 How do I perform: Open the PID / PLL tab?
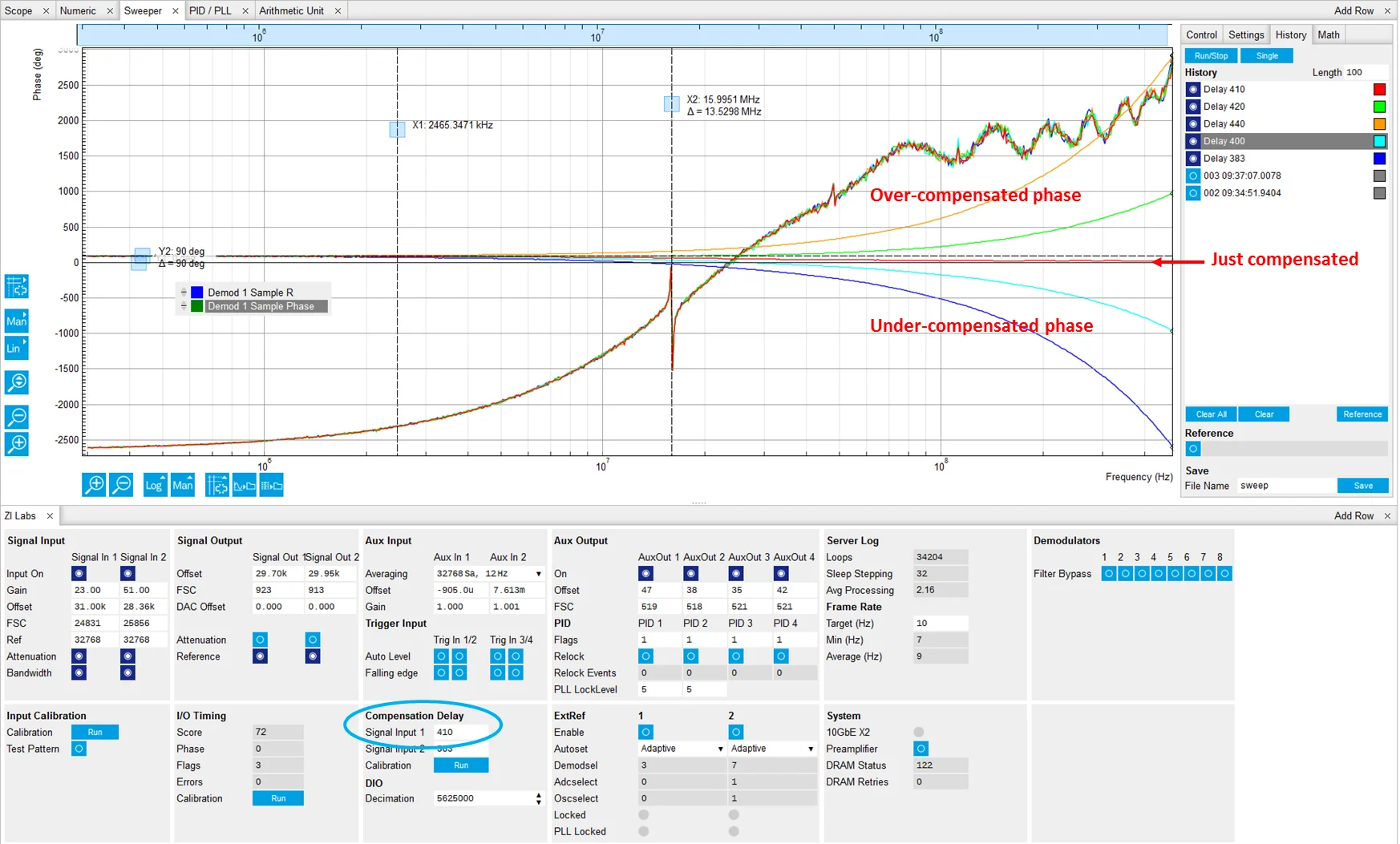(x=210, y=11)
